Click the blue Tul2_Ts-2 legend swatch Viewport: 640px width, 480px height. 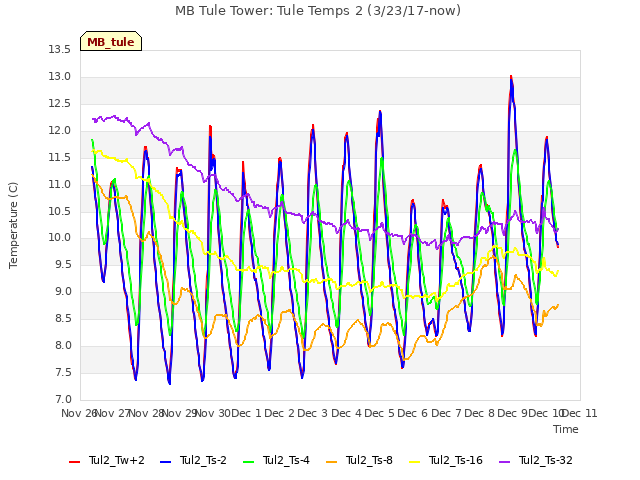(165, 462)
